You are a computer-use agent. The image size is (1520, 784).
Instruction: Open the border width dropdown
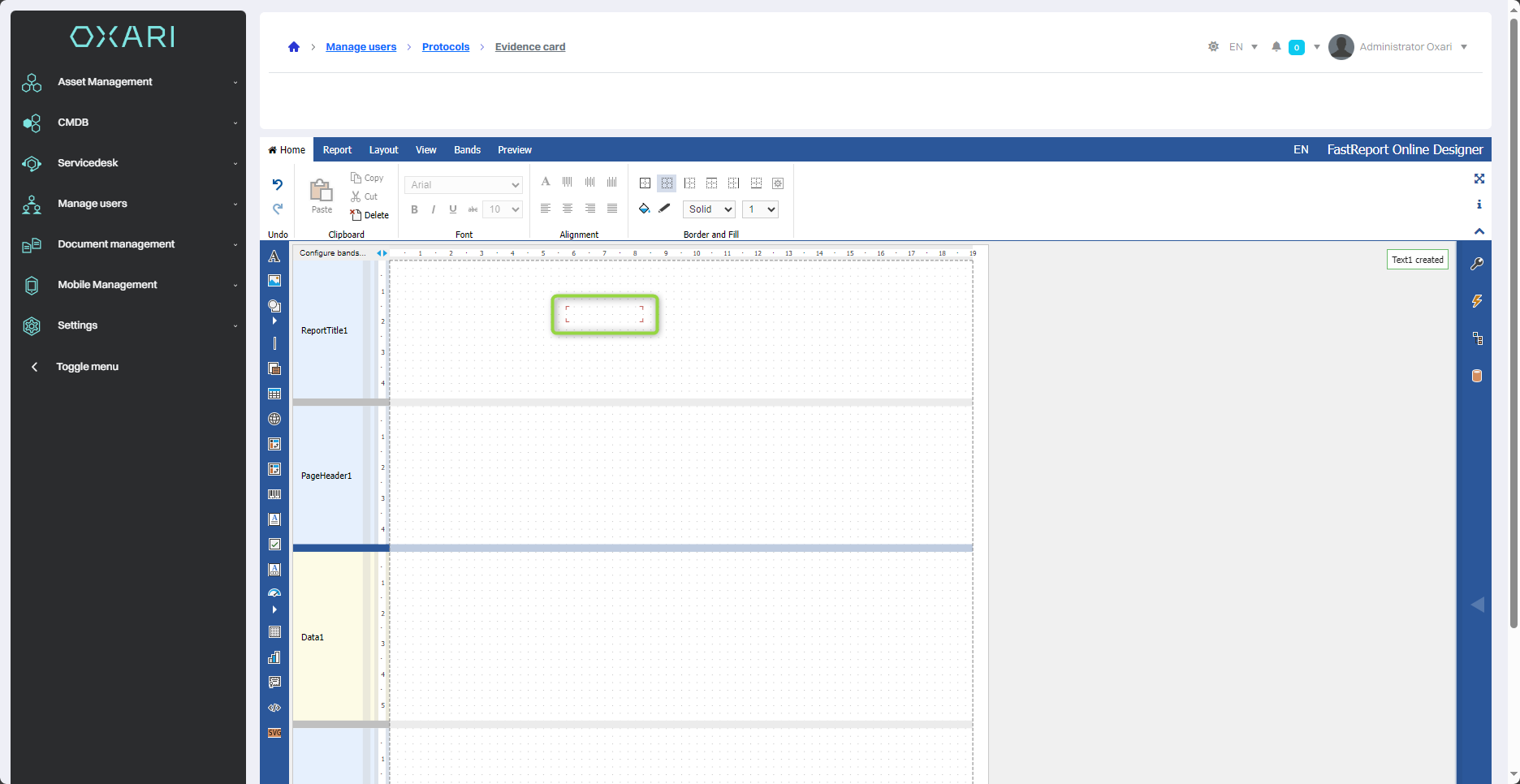point(761,209)
